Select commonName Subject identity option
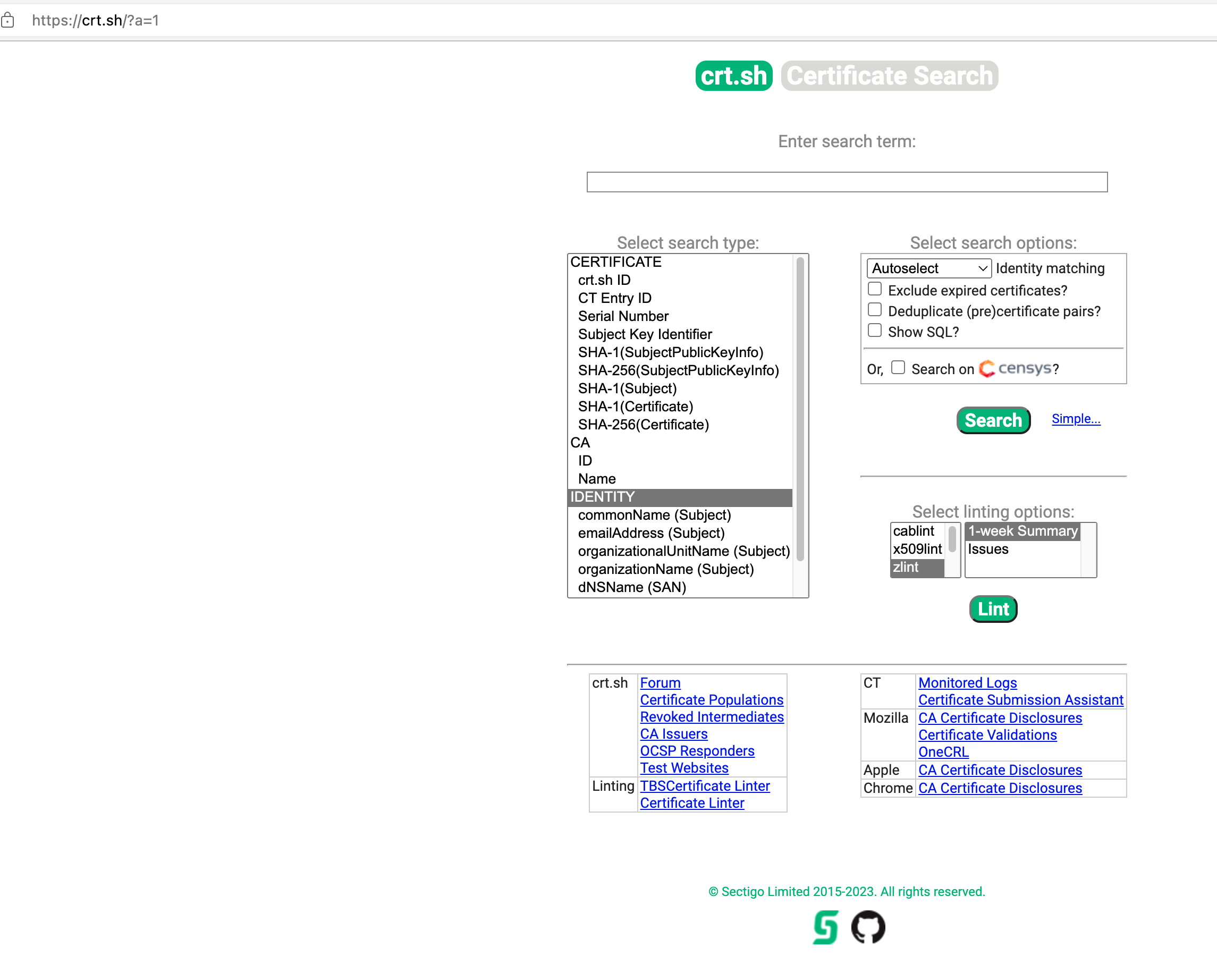This screenshot has width=1217, height=980. pos(655,515)
